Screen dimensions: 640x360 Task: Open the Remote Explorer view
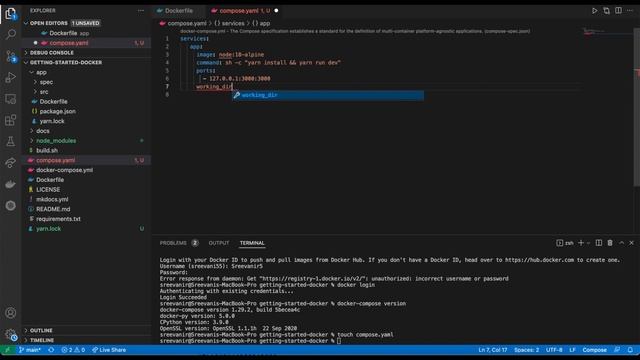click(11, 99)
